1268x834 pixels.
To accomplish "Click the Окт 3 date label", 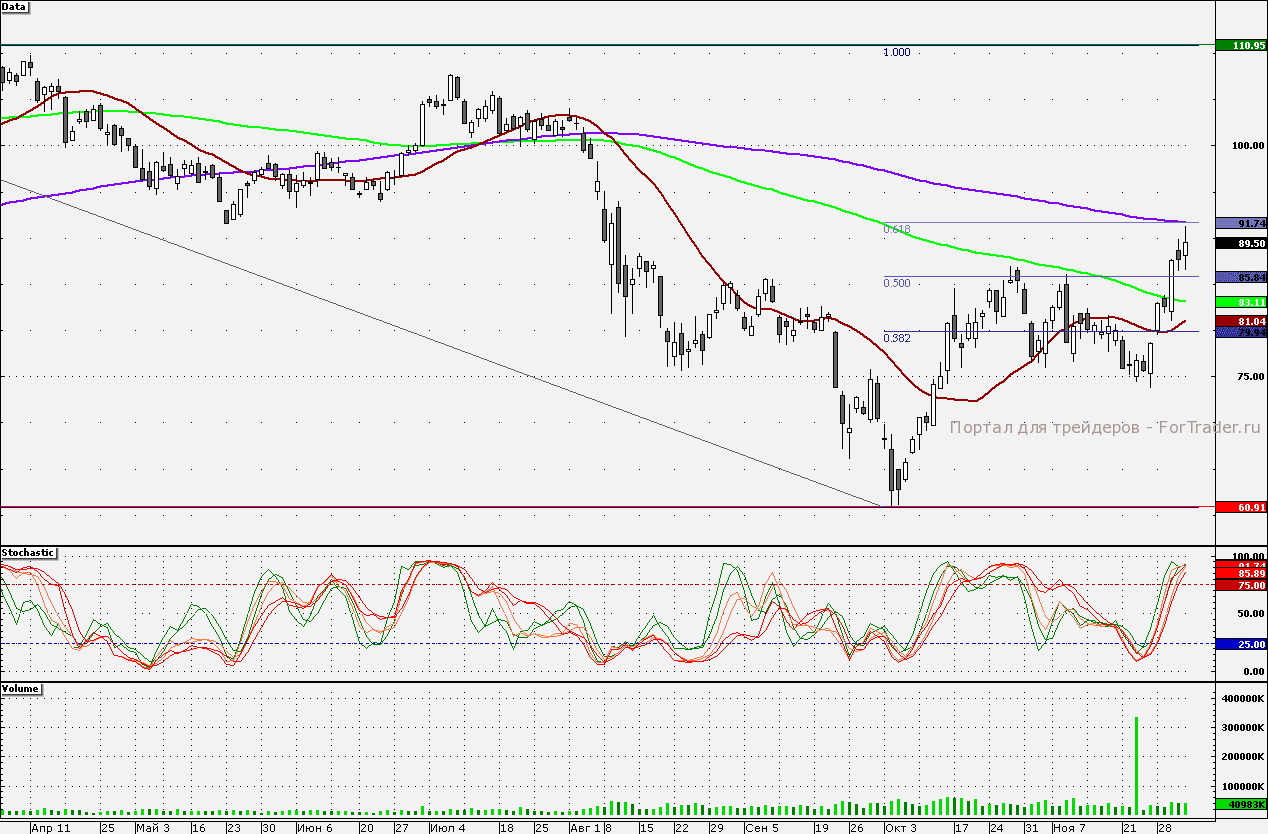I will point(899,828).
